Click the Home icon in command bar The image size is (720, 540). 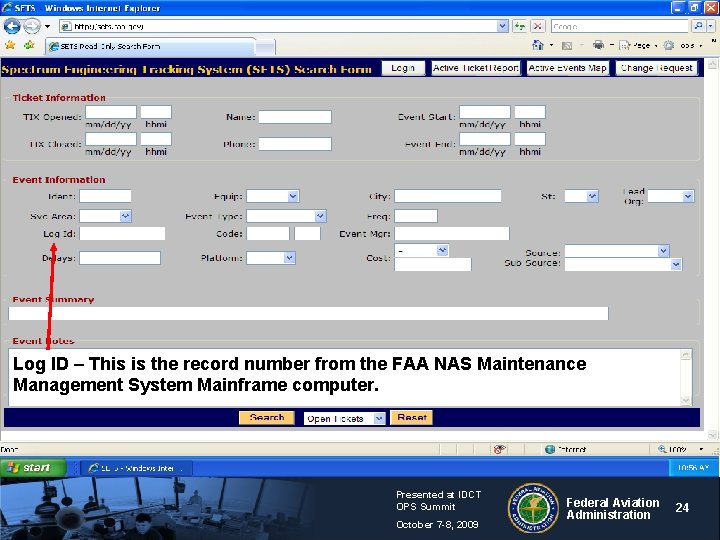pyautogui.click(x=538, y=45)
